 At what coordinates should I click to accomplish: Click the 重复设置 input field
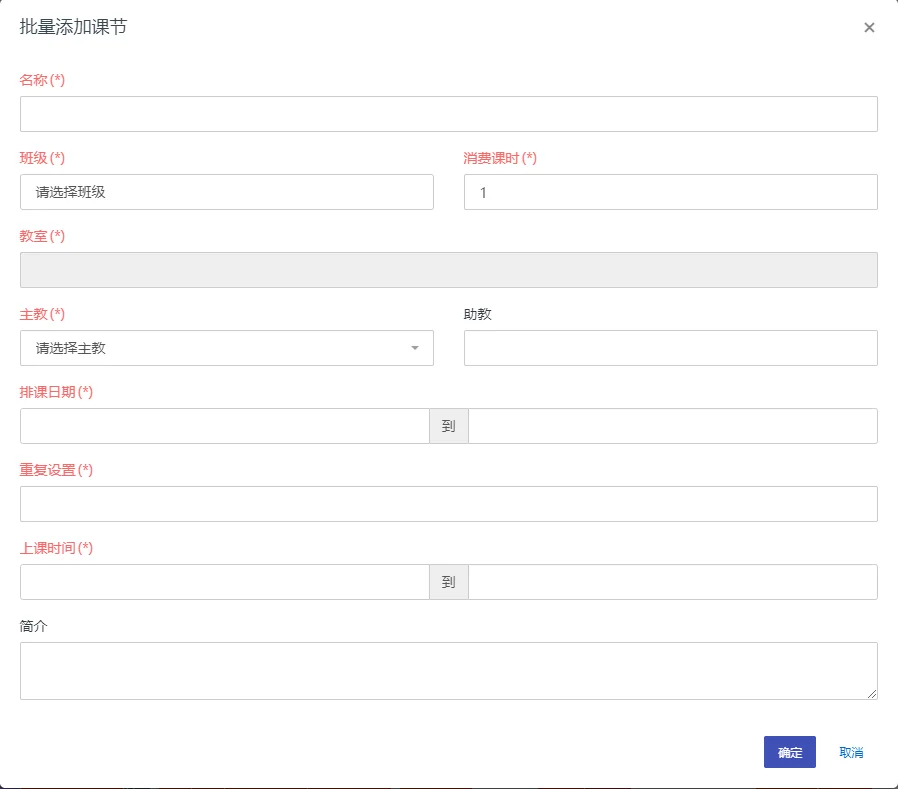[x=448, y=504]
